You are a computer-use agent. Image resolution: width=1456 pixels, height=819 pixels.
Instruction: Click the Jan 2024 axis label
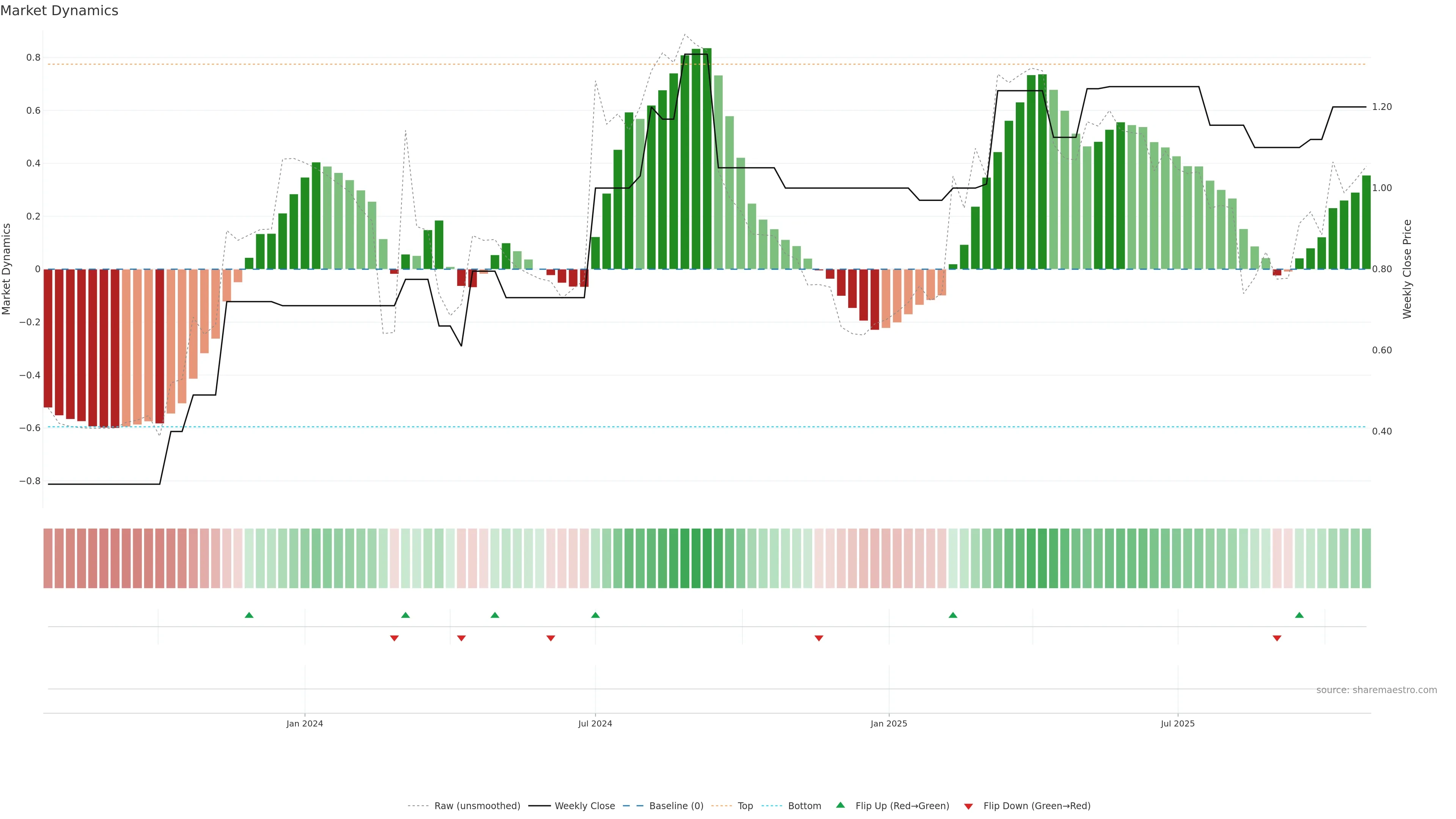pos(304,723)
